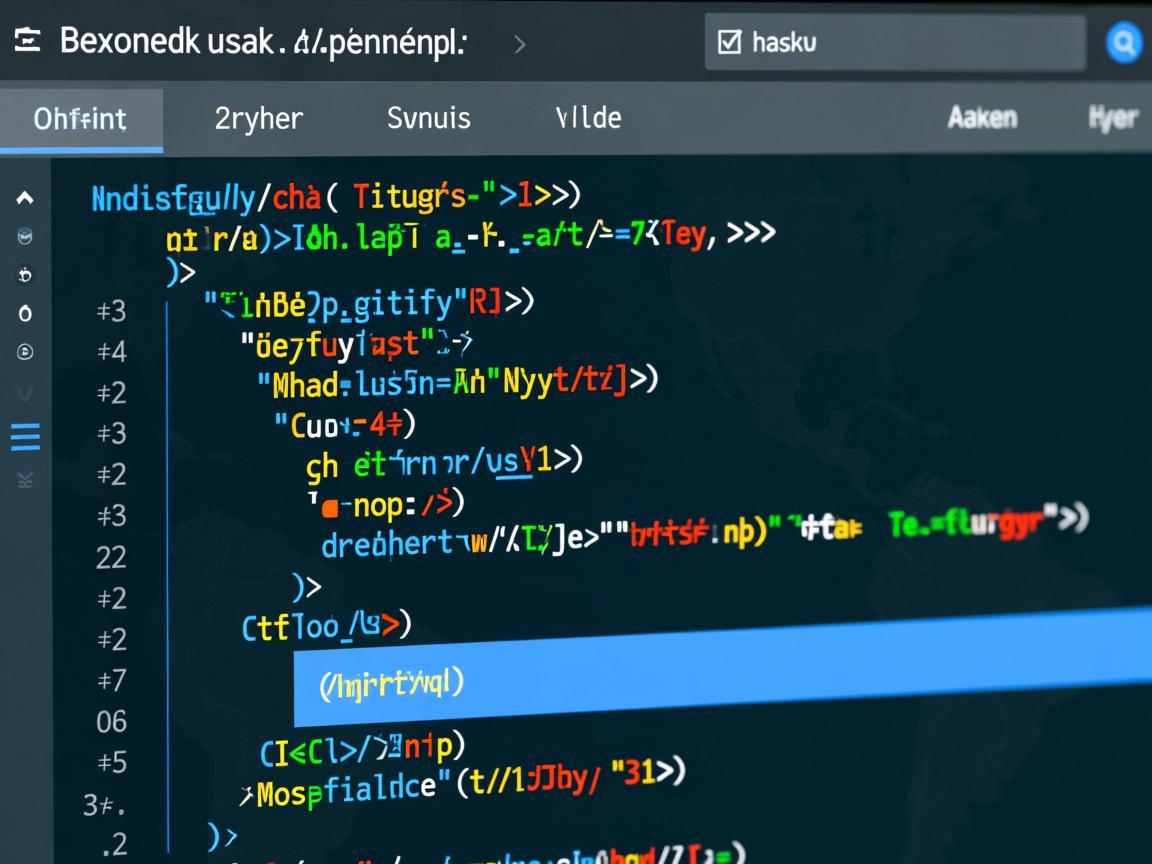Go to the Vilde tab
Screen dimensions: 1152x864
point(588,118)
